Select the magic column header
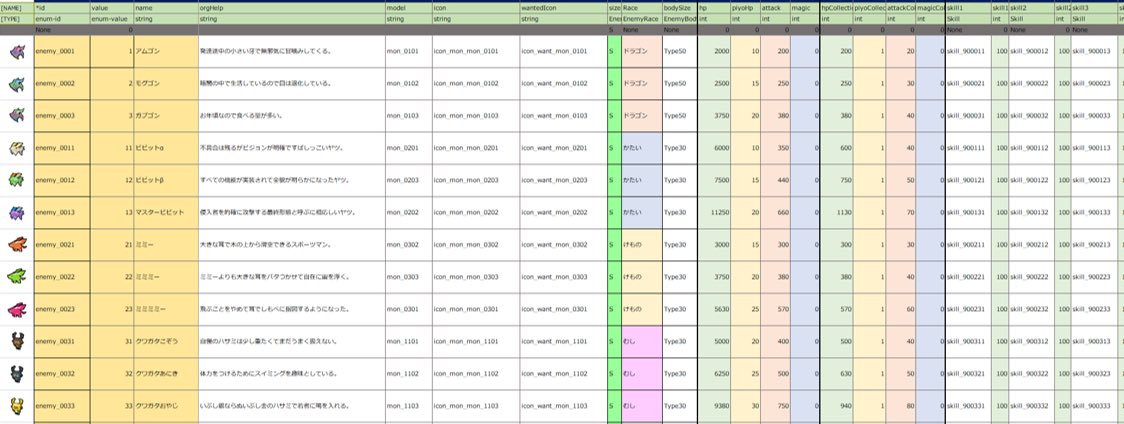 [x=805, y=7]
